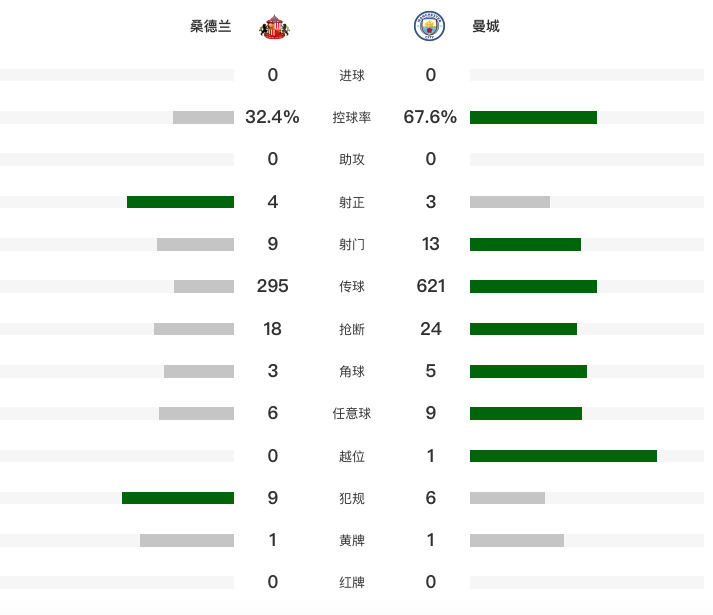Select the 射正 stat label
The image size is (713, 615).
coord(352,203)
